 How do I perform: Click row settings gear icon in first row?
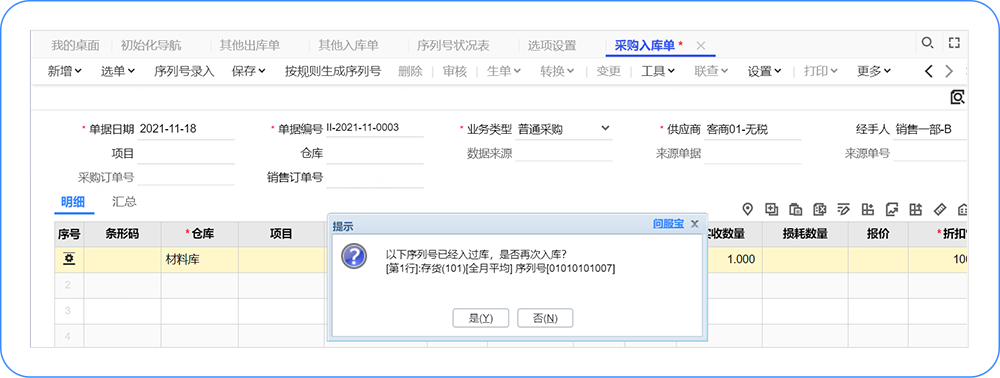(x=68, y=259)
